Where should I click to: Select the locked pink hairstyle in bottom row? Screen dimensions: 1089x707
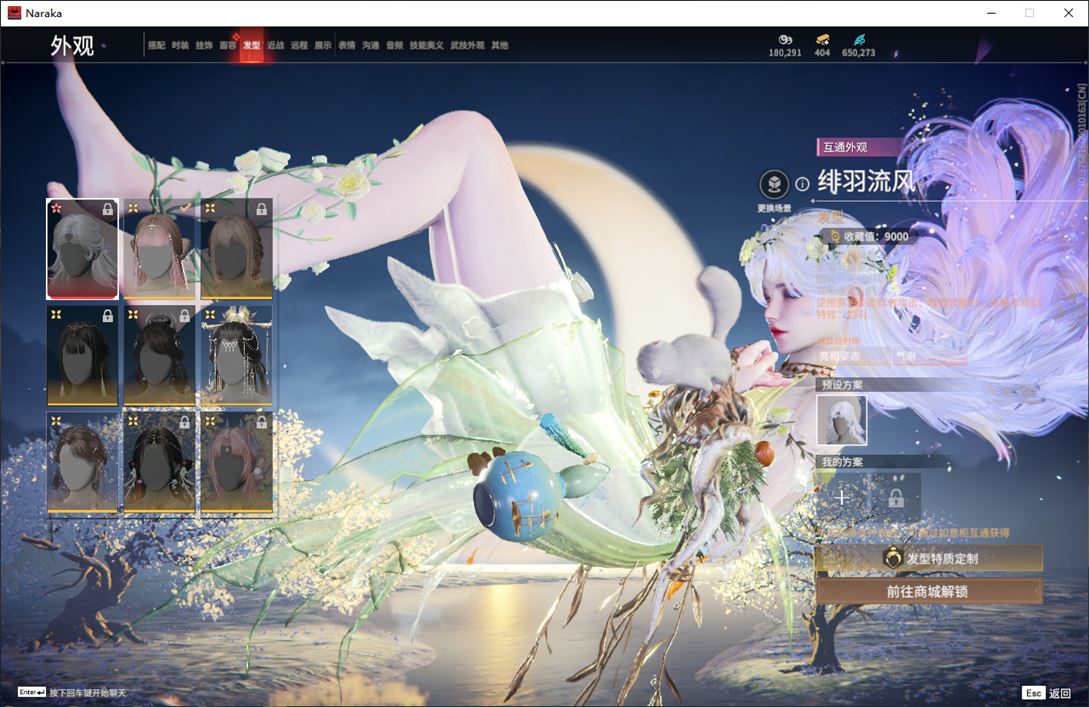click(237, 463)
